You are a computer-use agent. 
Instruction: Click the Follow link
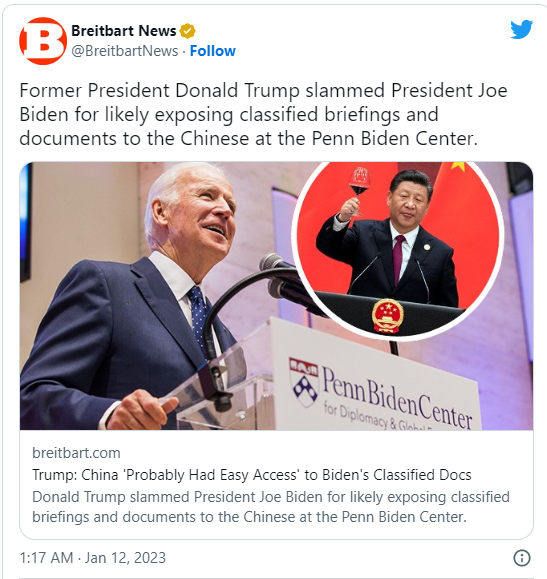[212, 51]
